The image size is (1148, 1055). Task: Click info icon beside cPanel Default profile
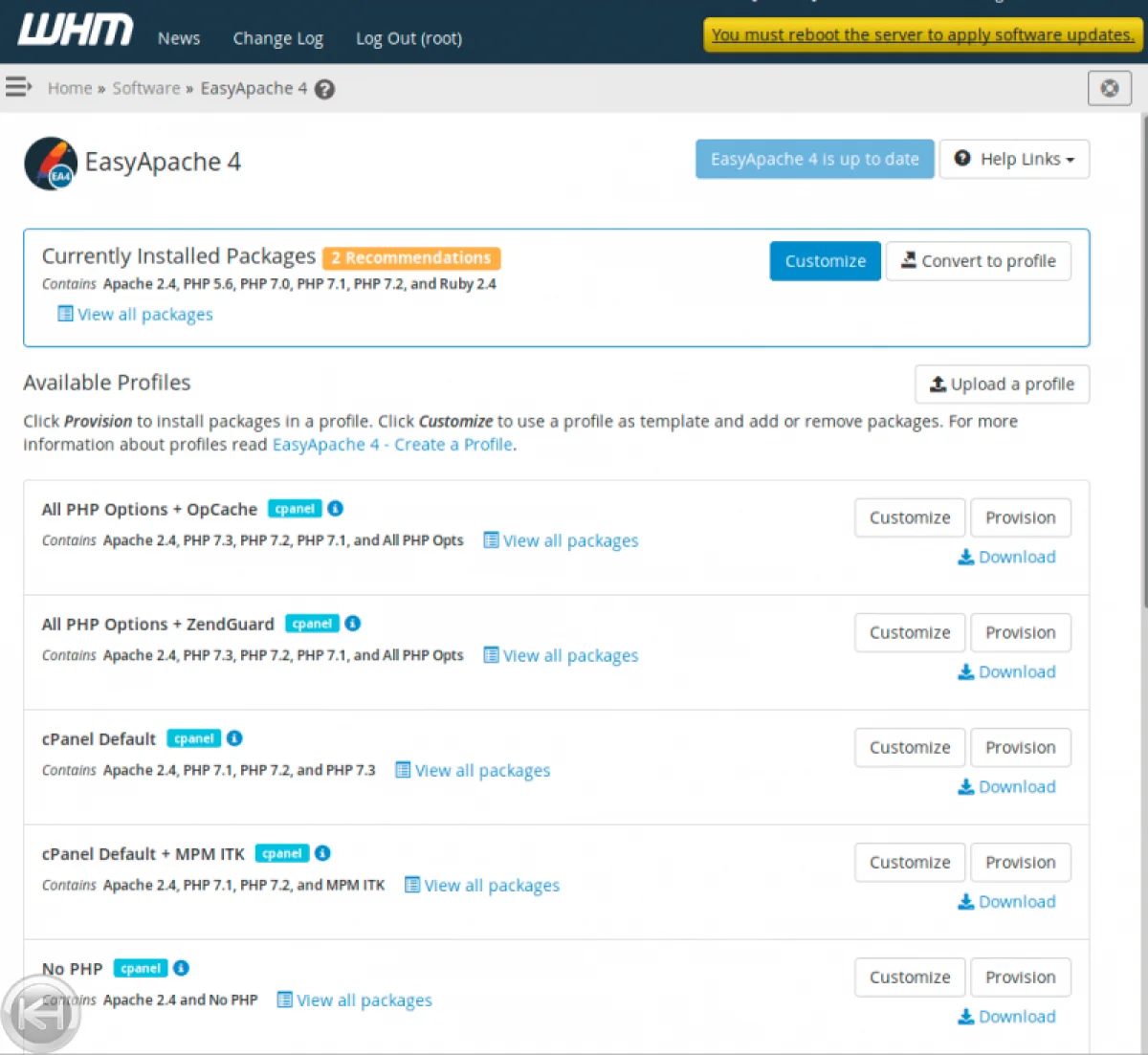click(x=234, y=738)
